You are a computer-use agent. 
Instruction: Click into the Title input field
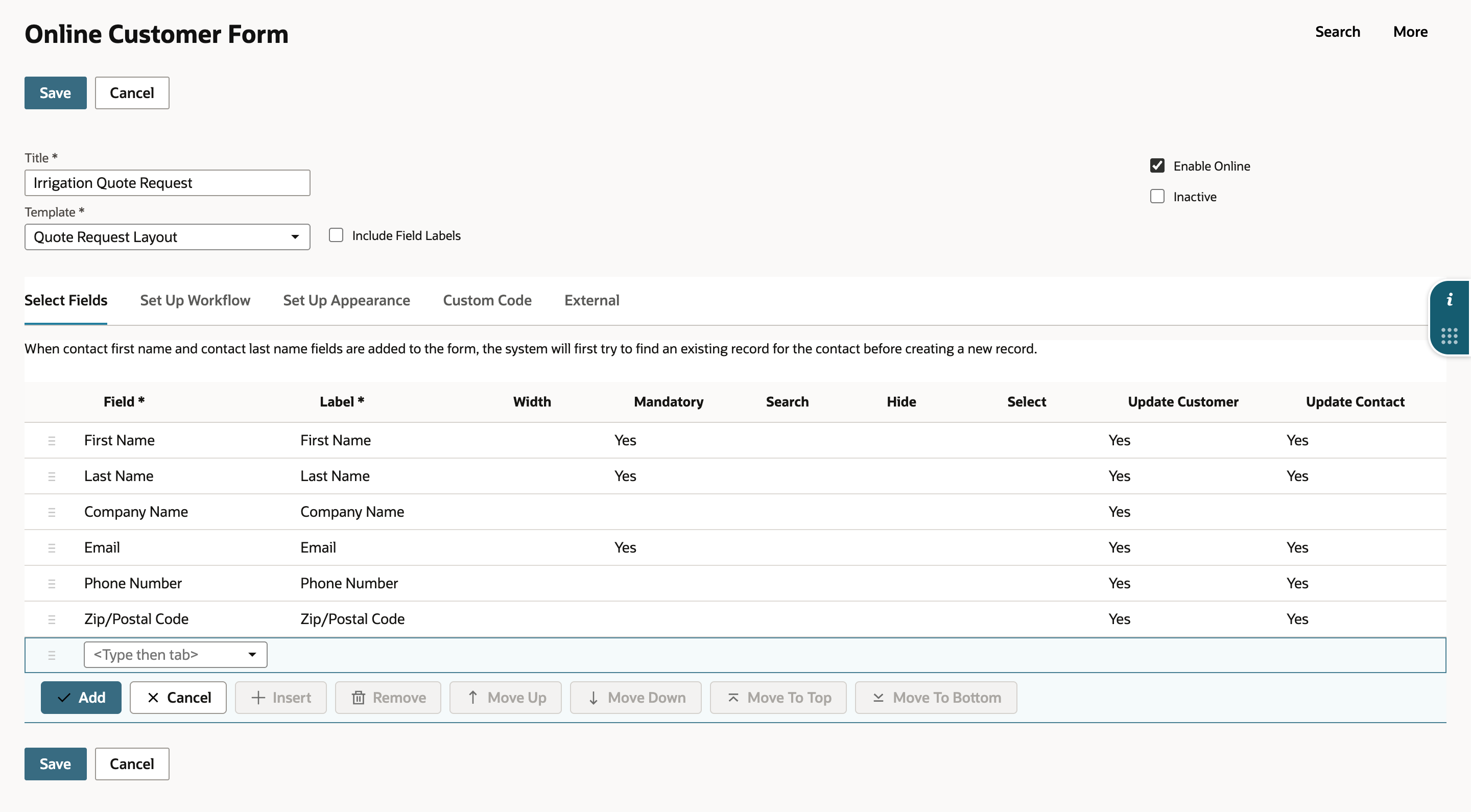[x=168, y=183]
